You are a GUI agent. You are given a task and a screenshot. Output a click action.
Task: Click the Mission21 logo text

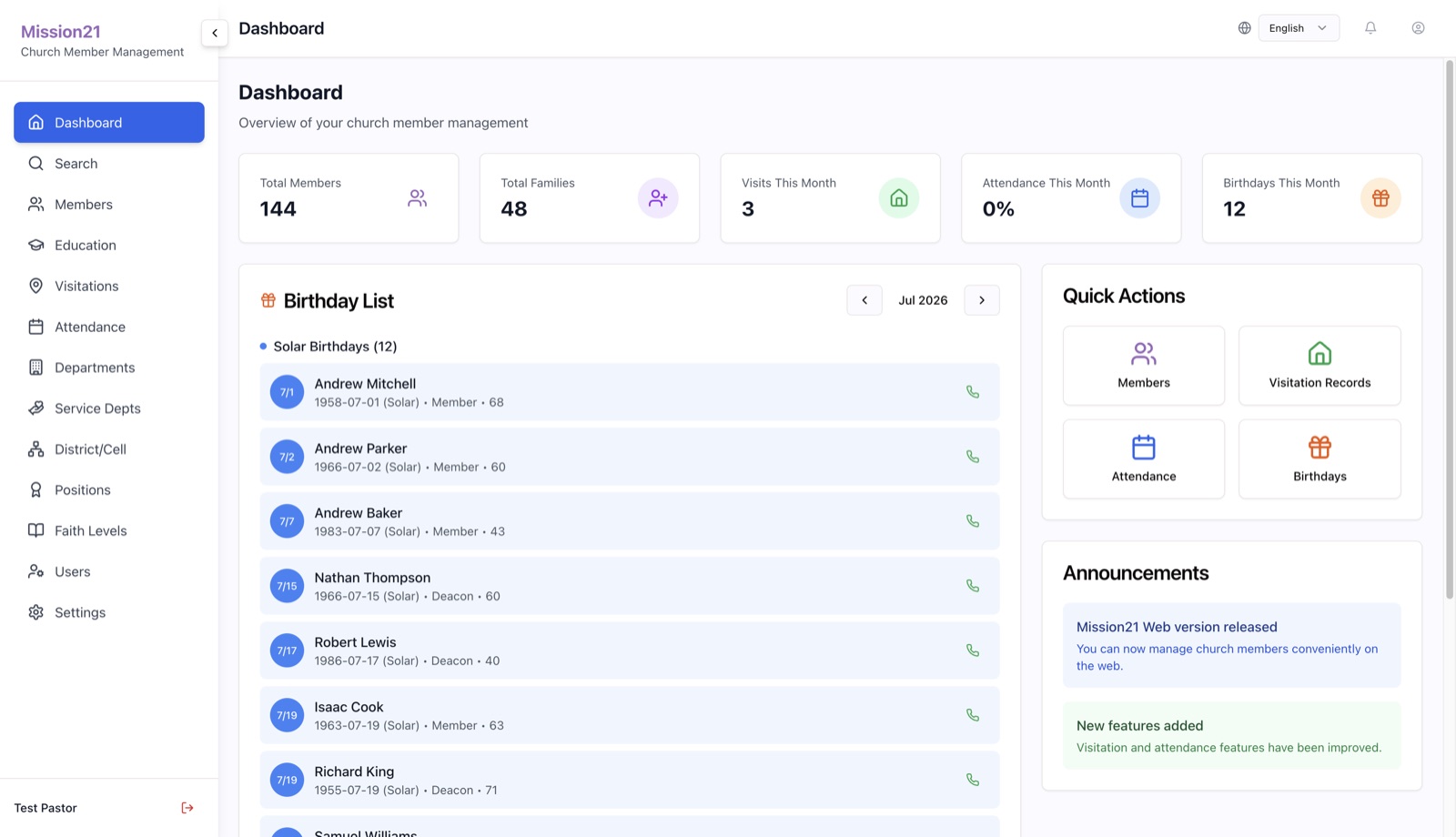click(61, 32)
